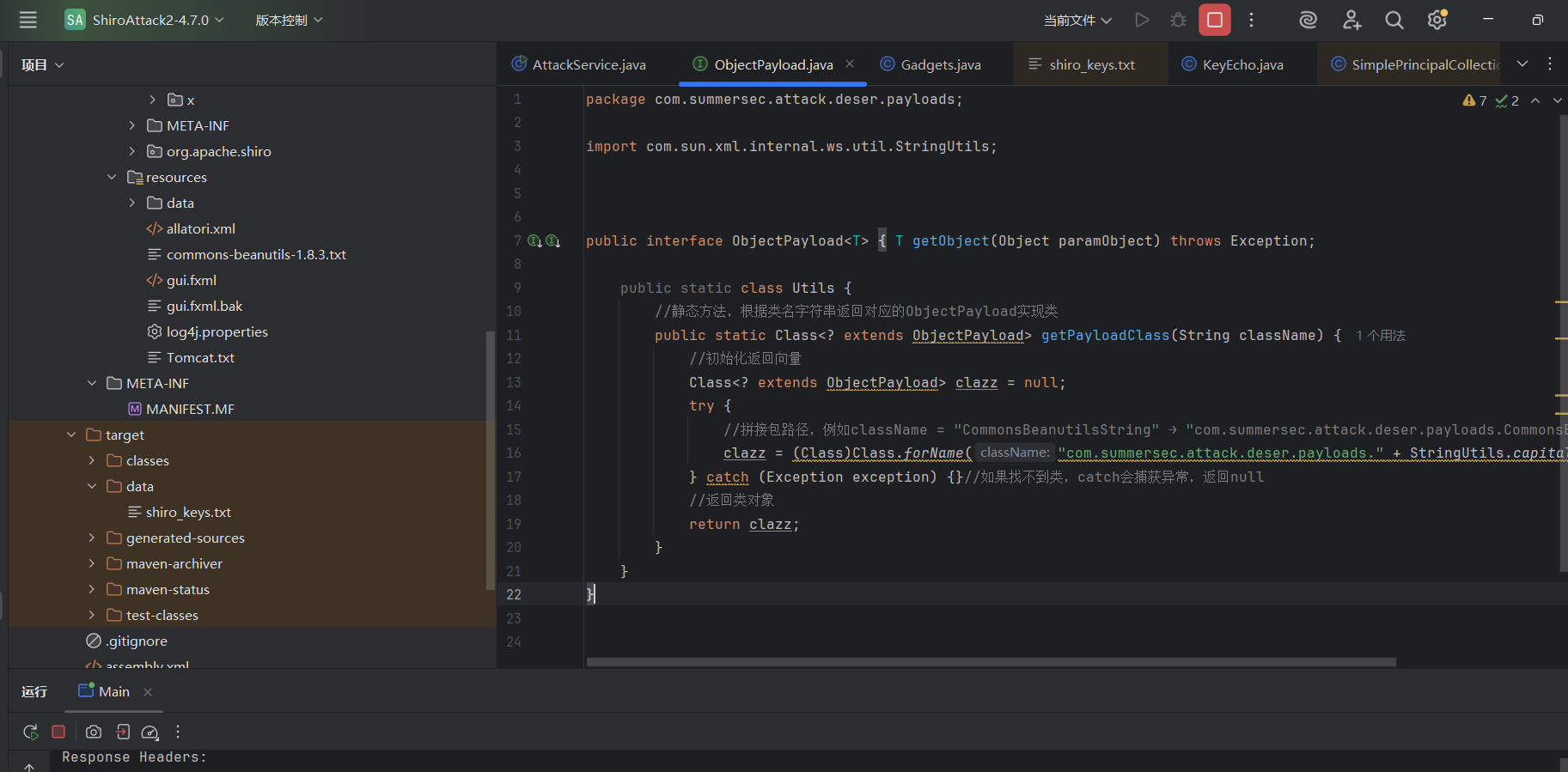Image resolution: width=1568 pixels, height=772 pixels.
Task: Open the AI assistant swirl icon
Action: click(1308, 20)
